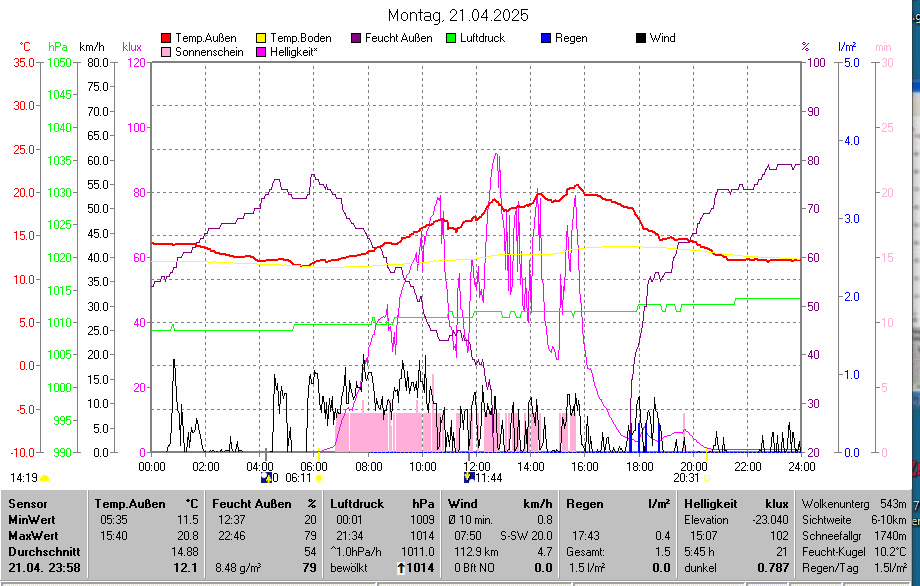Click the sunset icon beside 20:31
This screenshot has height=586, width=920.
pos(707,478)
